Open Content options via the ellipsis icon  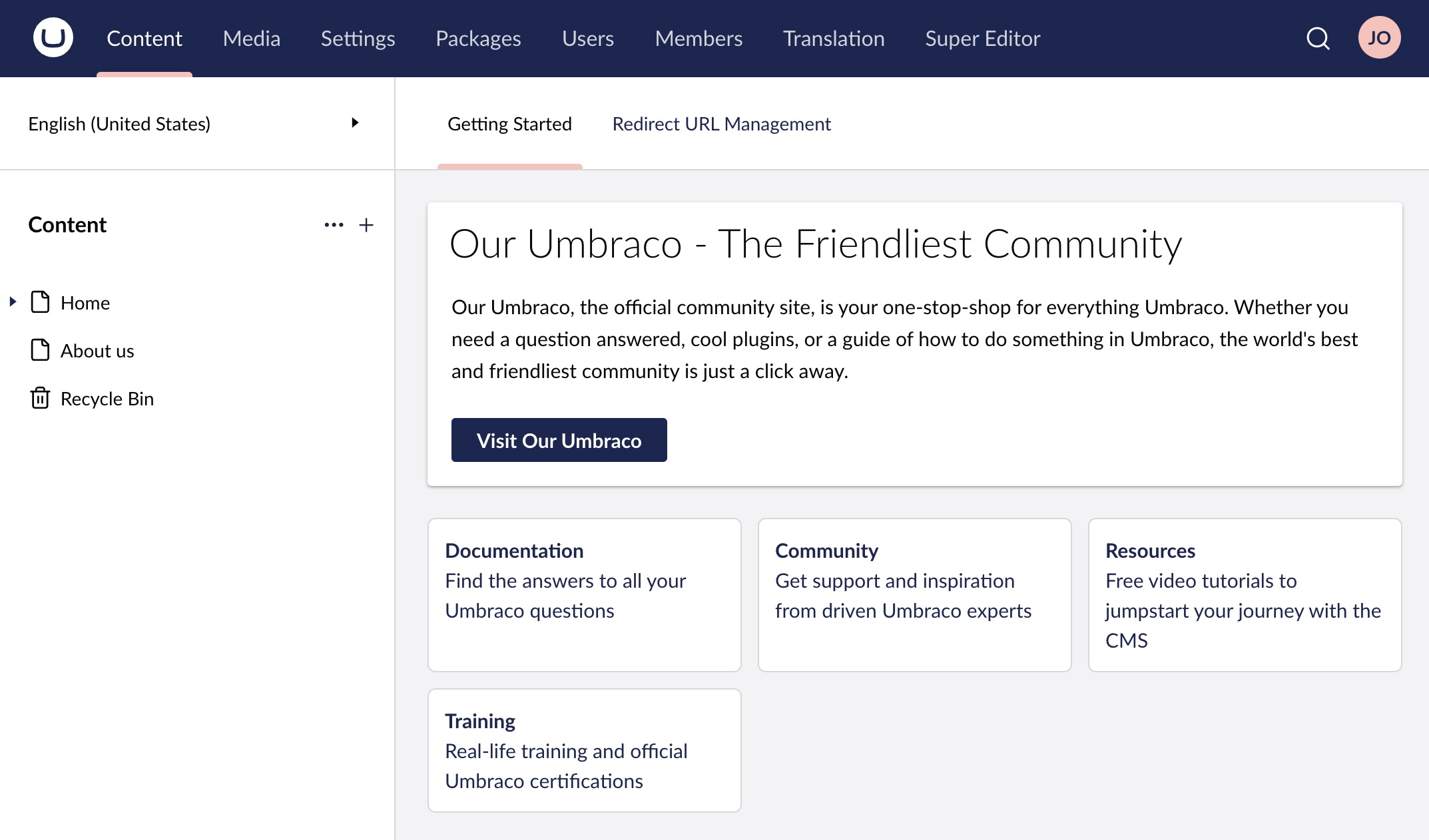click(334, 225)
